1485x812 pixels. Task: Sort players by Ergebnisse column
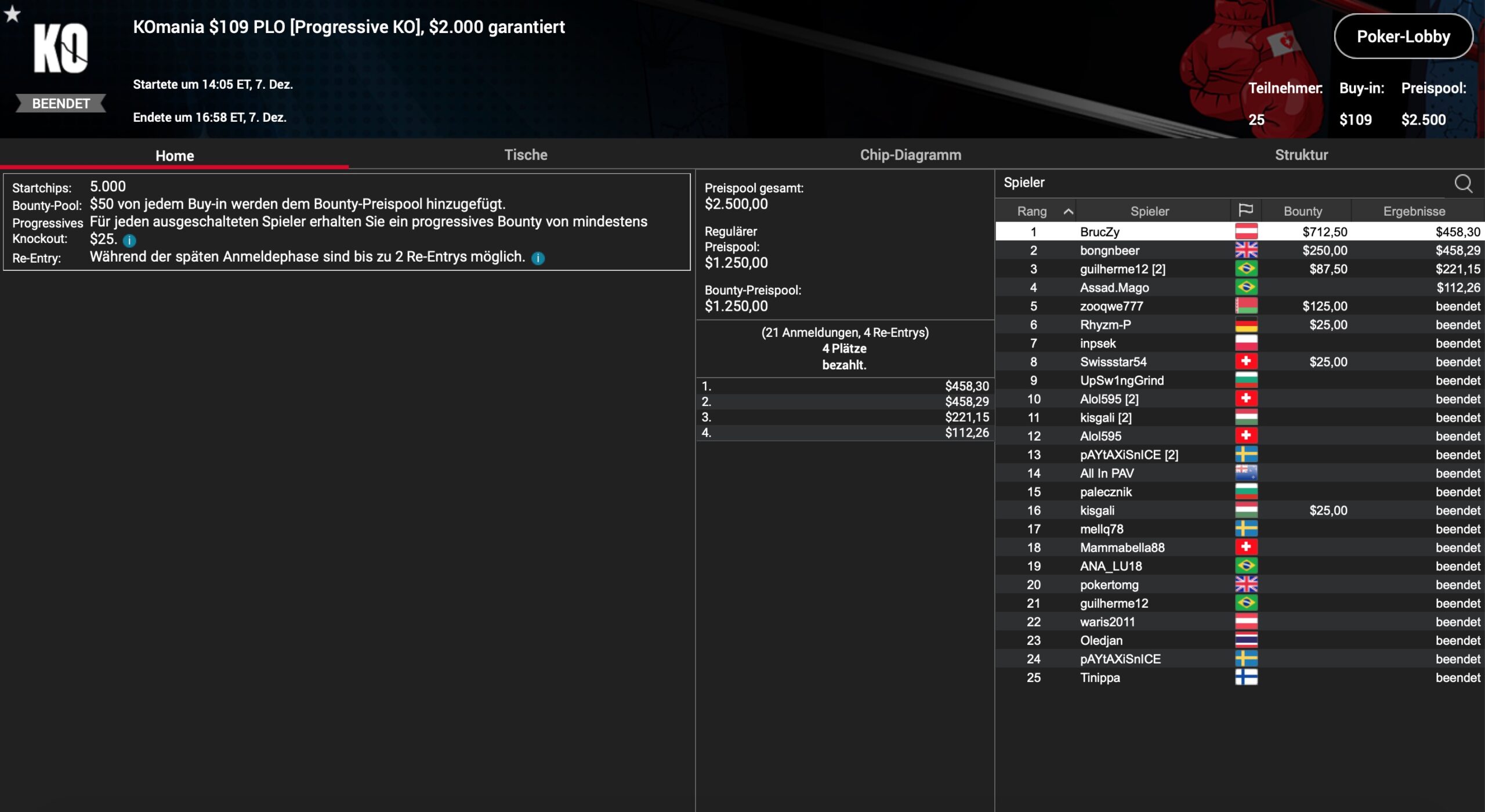pos(1414,211)
